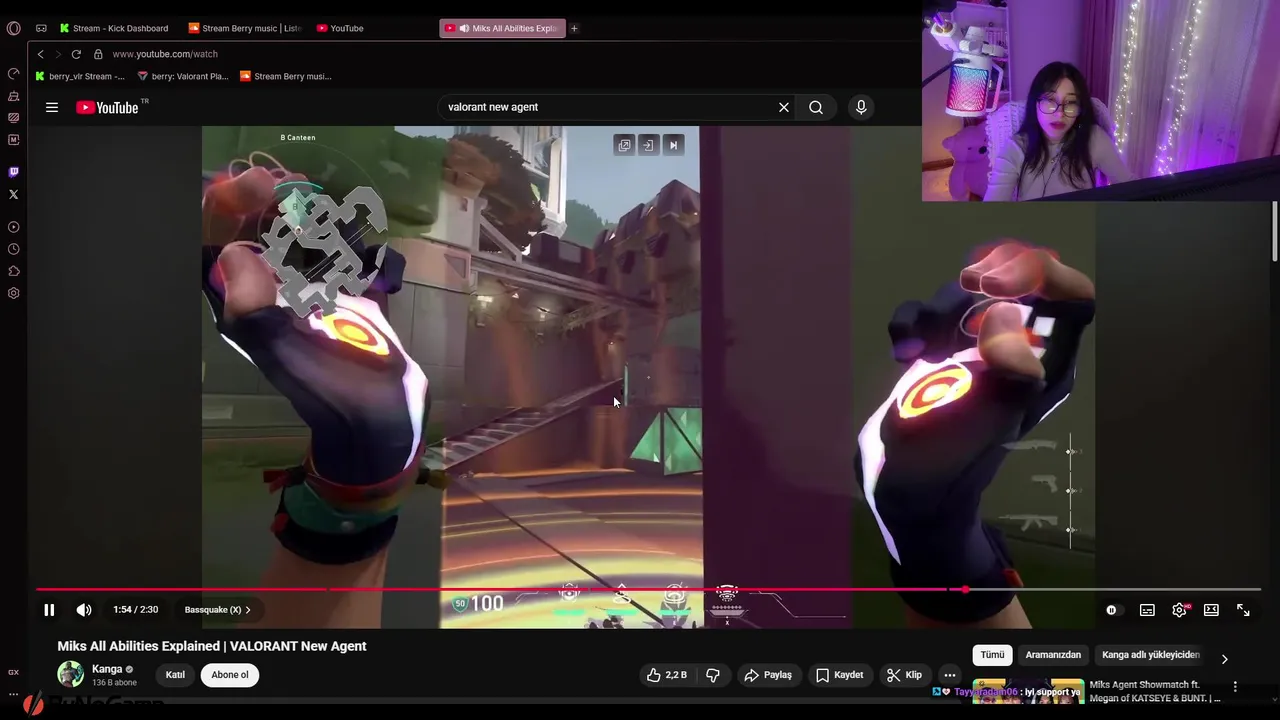Select the Miks All Abilities tab
The height and width of the screenshot is (720, 1280).
502,28
